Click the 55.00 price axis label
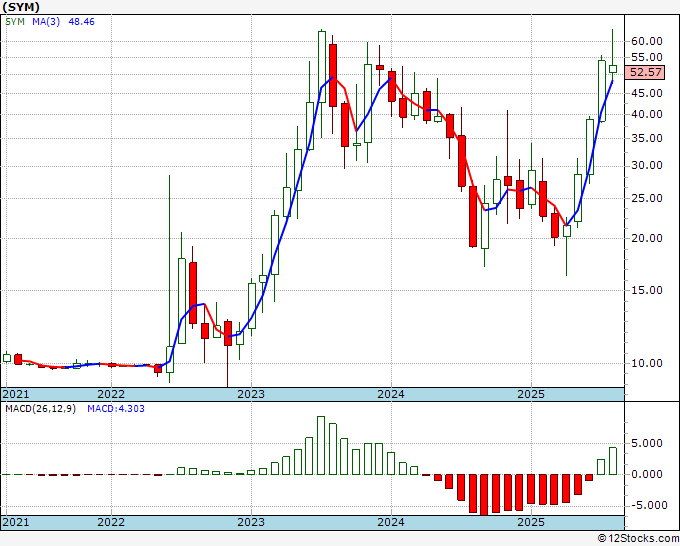The height and width of the screenshot is (546, 680). click(x=647, y=57)
